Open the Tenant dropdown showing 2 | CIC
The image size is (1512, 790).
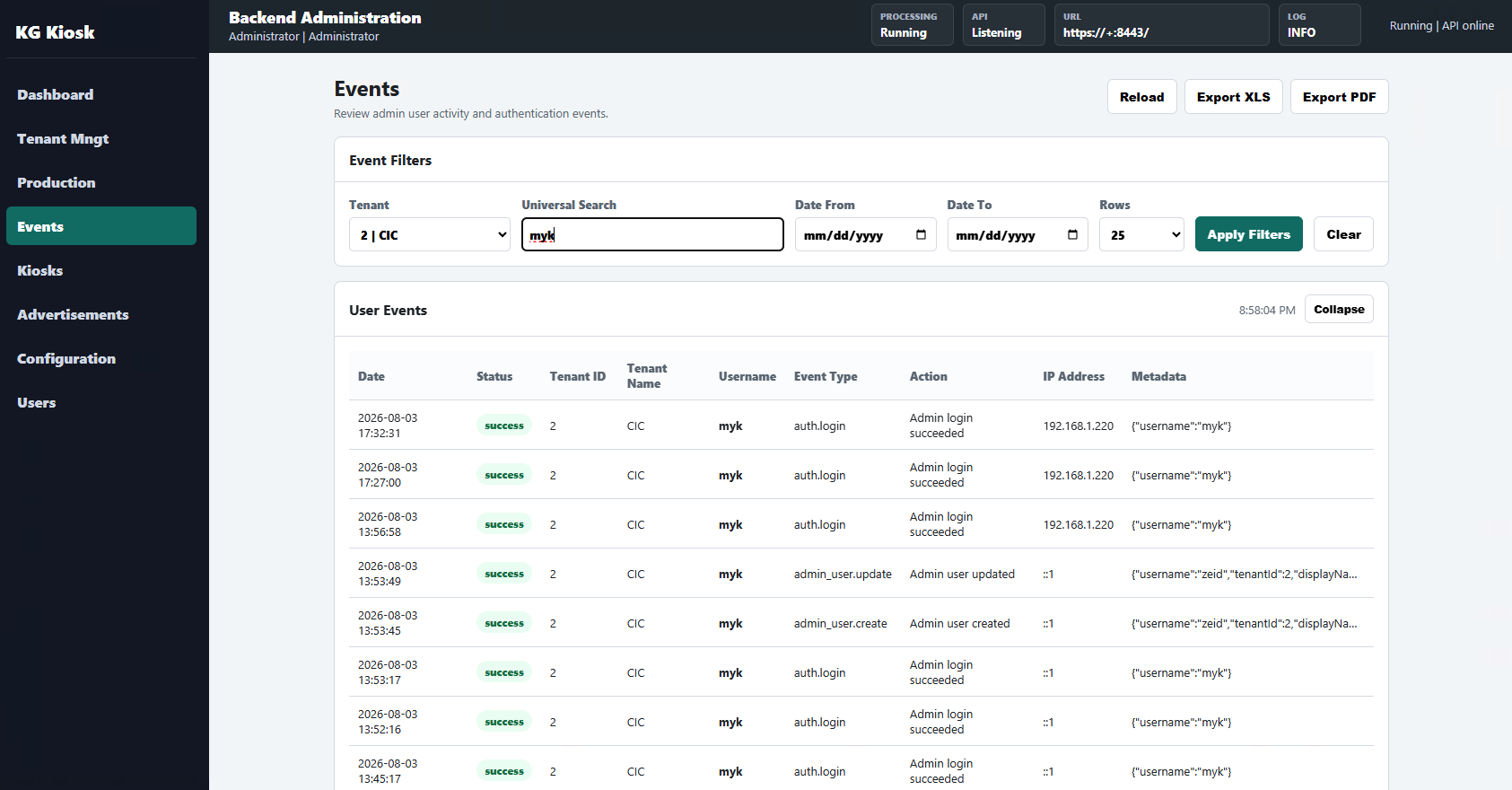[x=430, y=234]
